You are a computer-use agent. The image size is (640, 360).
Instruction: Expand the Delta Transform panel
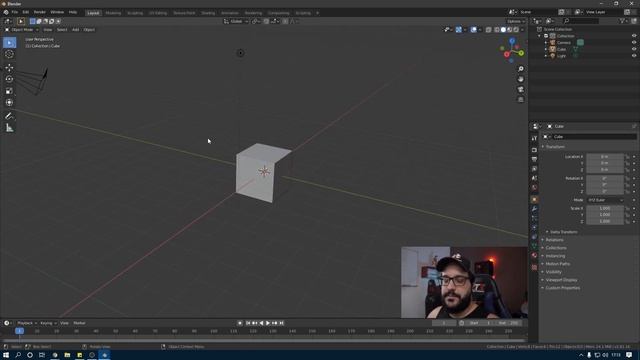tap(563, 232)
